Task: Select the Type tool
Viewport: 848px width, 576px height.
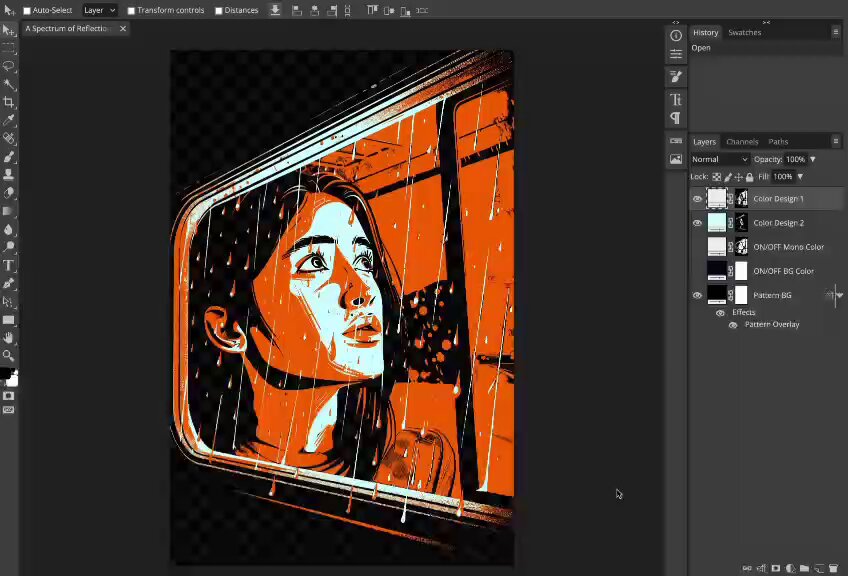Action: 9,266
